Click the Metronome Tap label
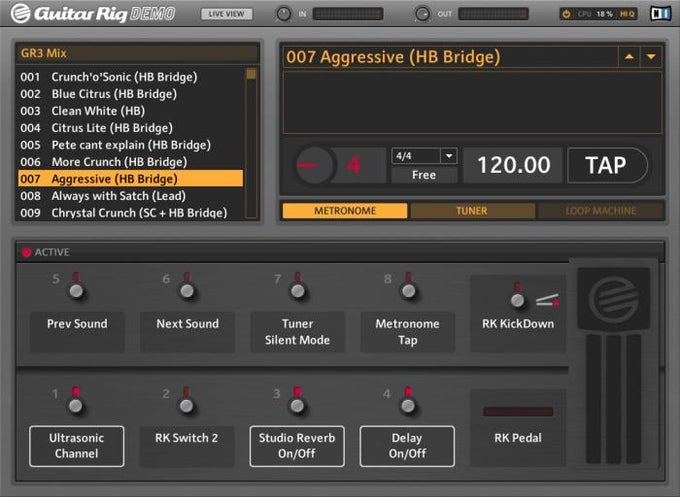 [x=408, y=331]
